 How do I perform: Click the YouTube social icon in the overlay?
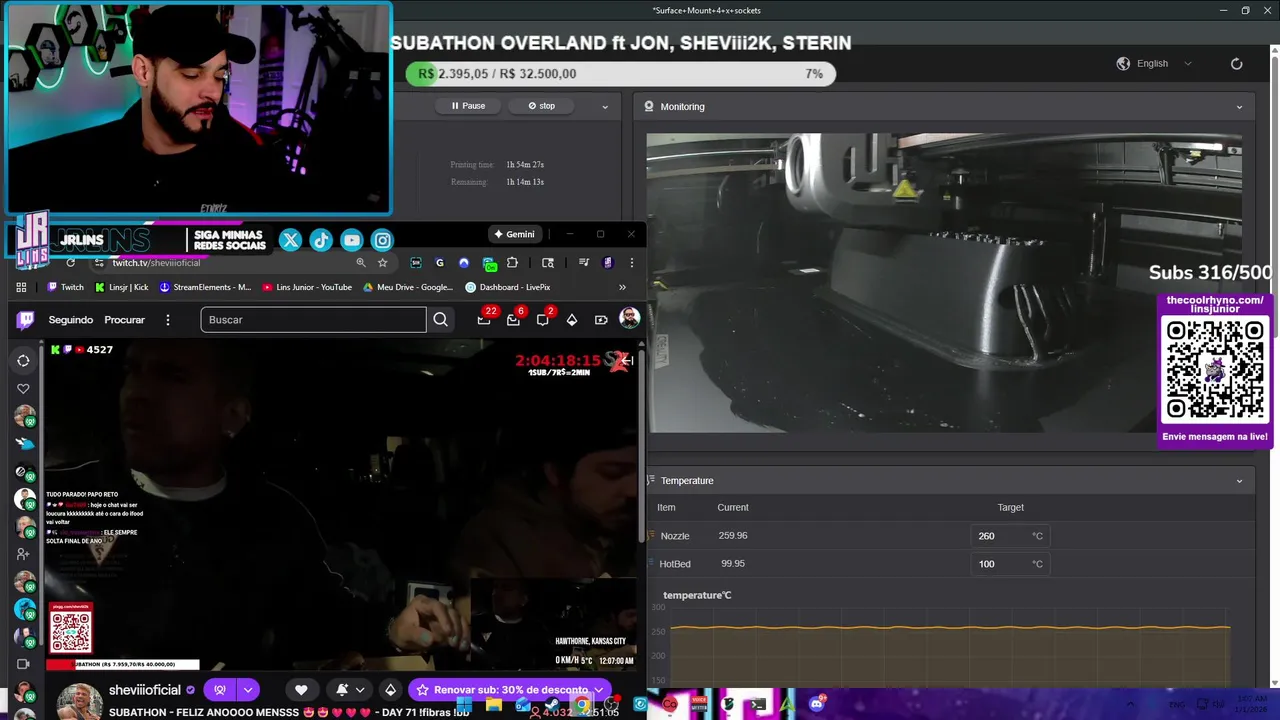coord(352,240)
